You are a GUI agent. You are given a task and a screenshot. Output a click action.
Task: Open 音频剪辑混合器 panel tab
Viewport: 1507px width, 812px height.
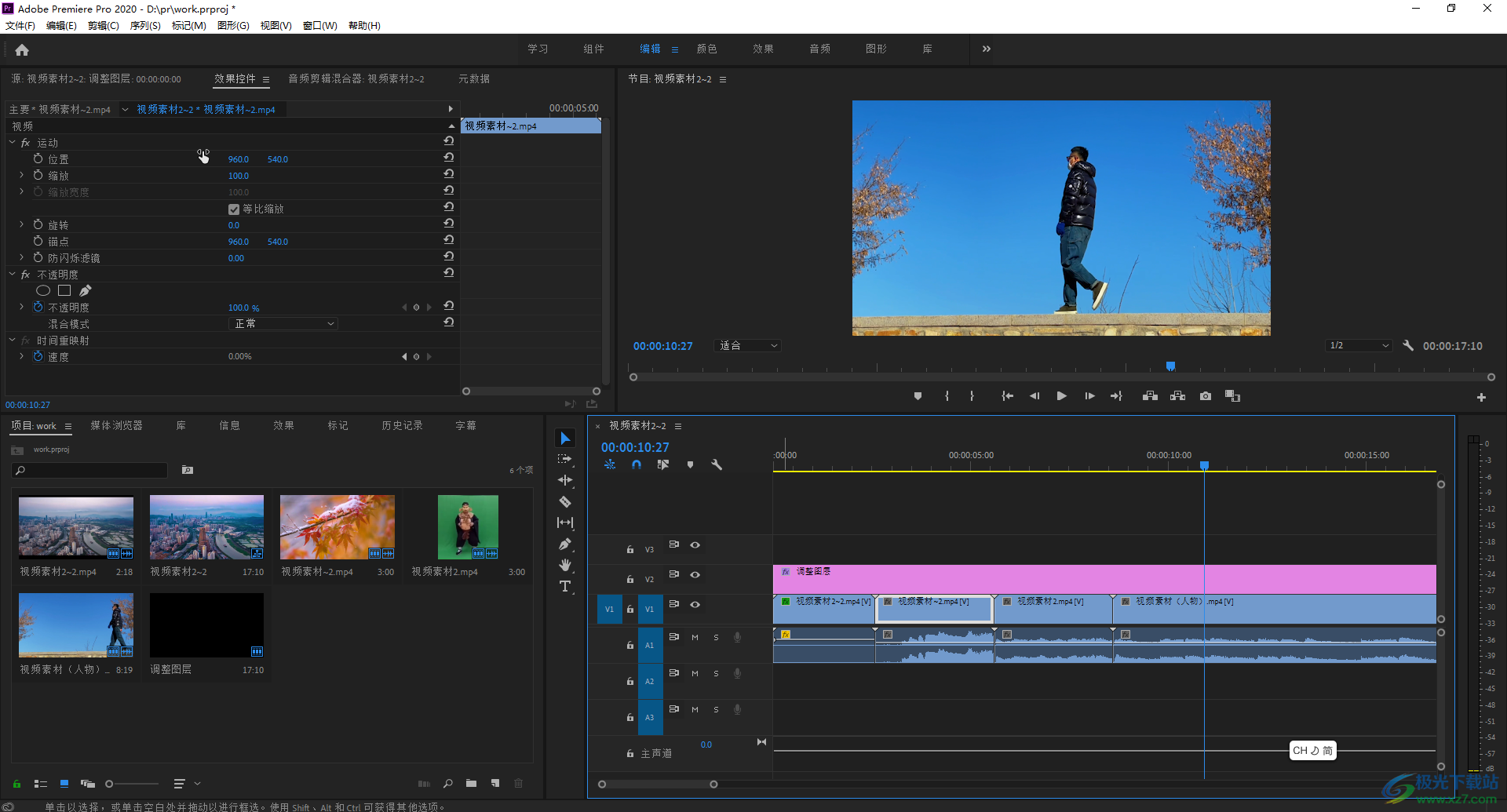click(356, 79)
